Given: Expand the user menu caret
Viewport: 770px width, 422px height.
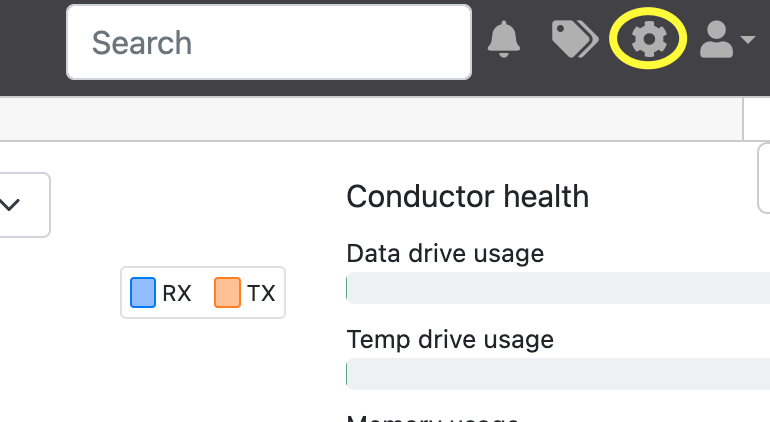Looking at the screenshot, I should (748, 41).
